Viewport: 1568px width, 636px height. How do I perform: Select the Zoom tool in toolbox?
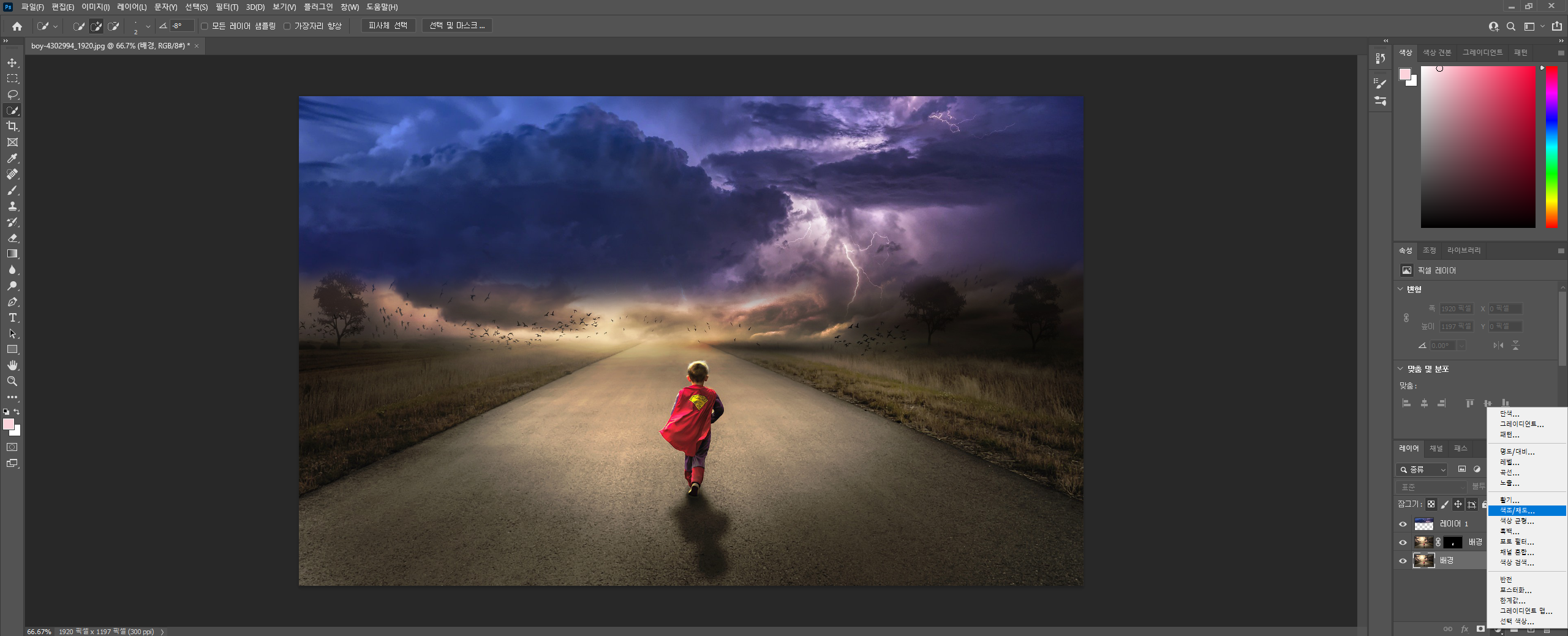pyautogui.click(x=12, y=381)
